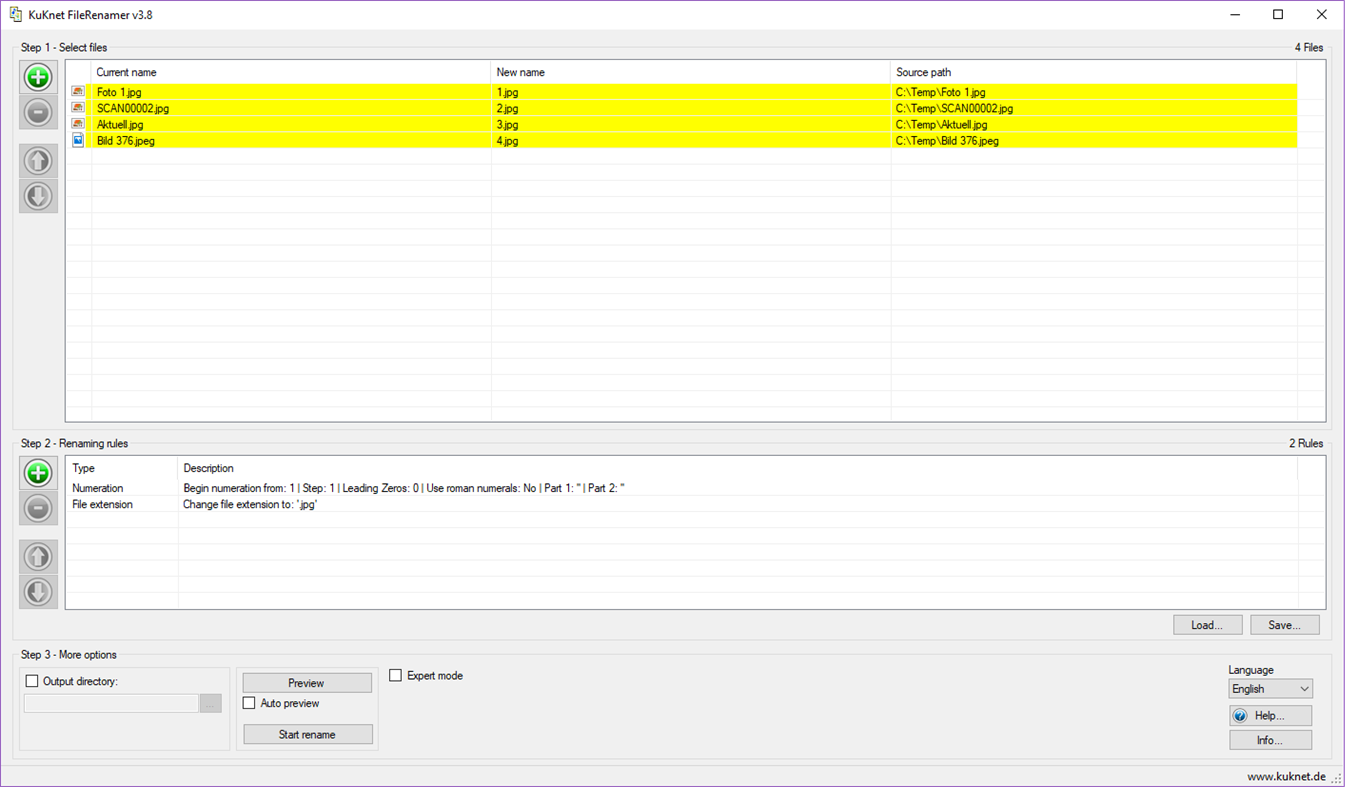
Task: Add files using the green plus icon
Action: pos(37,77)
